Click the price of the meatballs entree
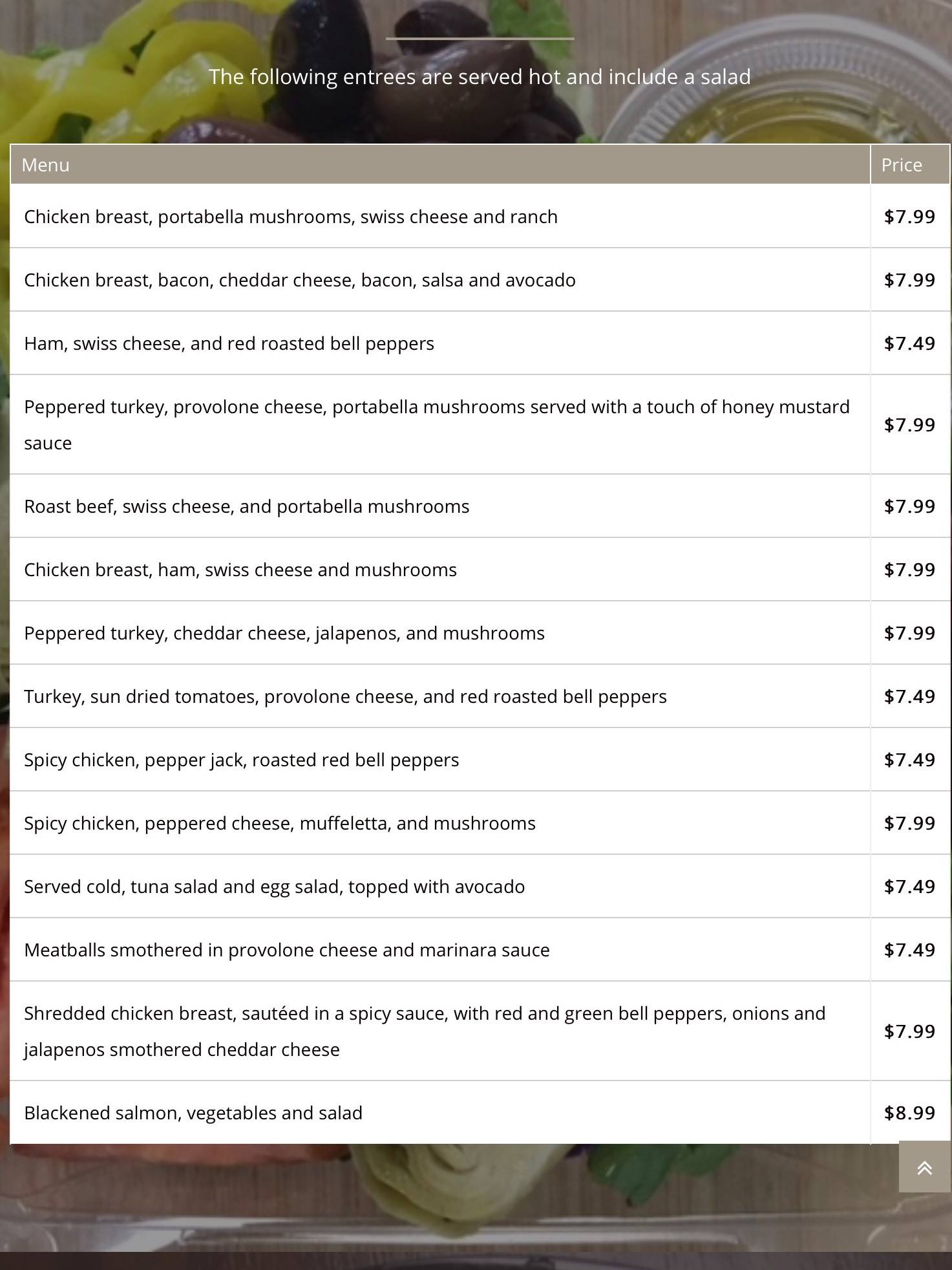Image resolution: width=952 pixels, height=1270 pixels. pyautogui.click(x=909, y=950)
